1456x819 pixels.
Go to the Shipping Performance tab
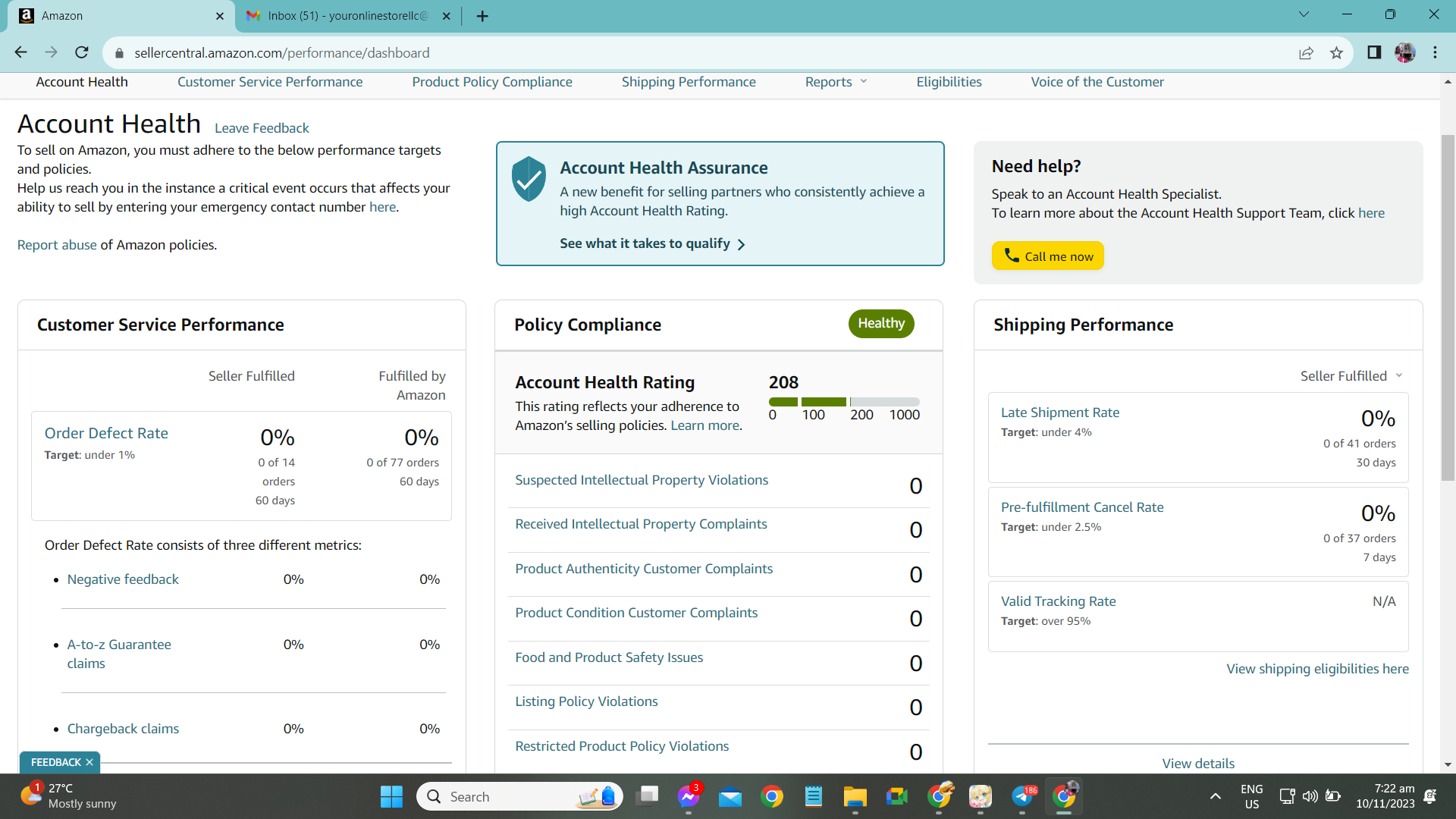coord(689,82)
